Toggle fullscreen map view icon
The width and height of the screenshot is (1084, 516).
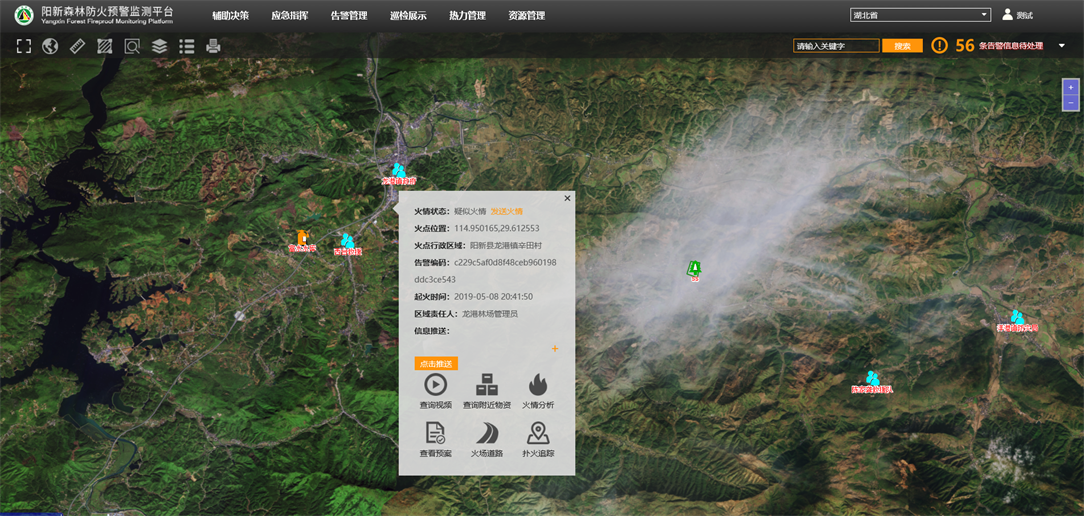(24, 46)
